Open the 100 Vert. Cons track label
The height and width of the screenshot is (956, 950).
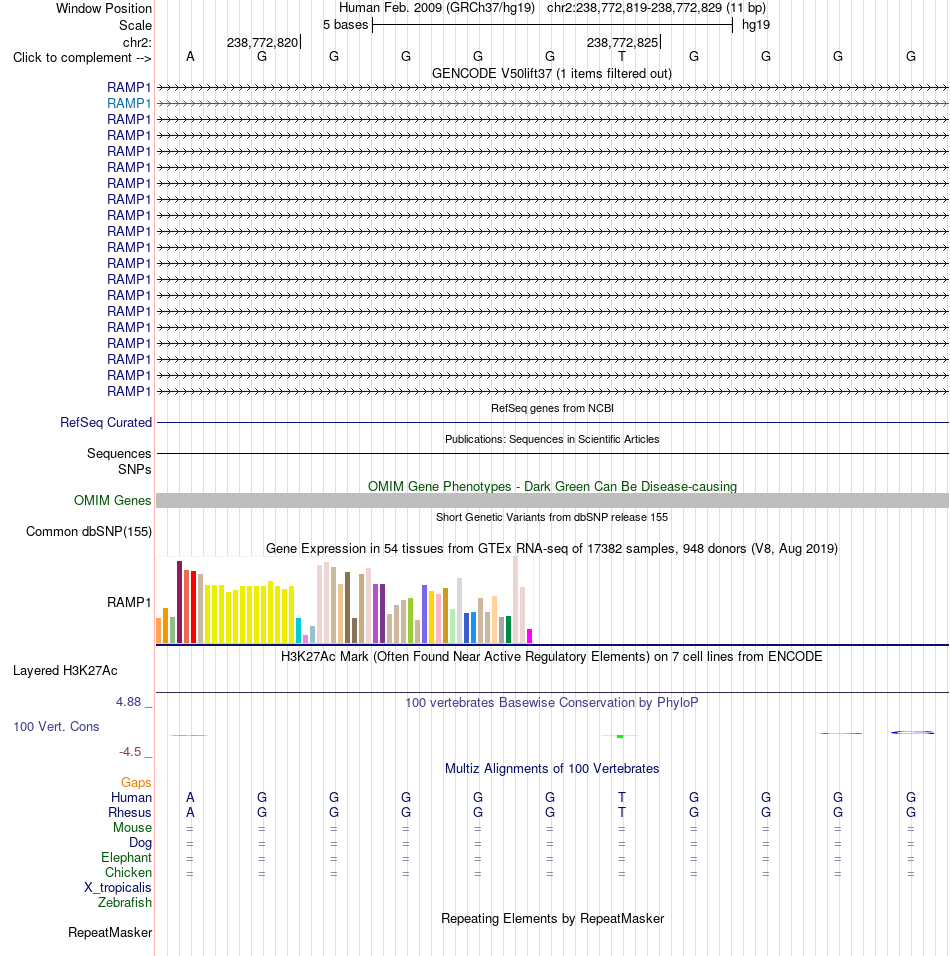56,727
